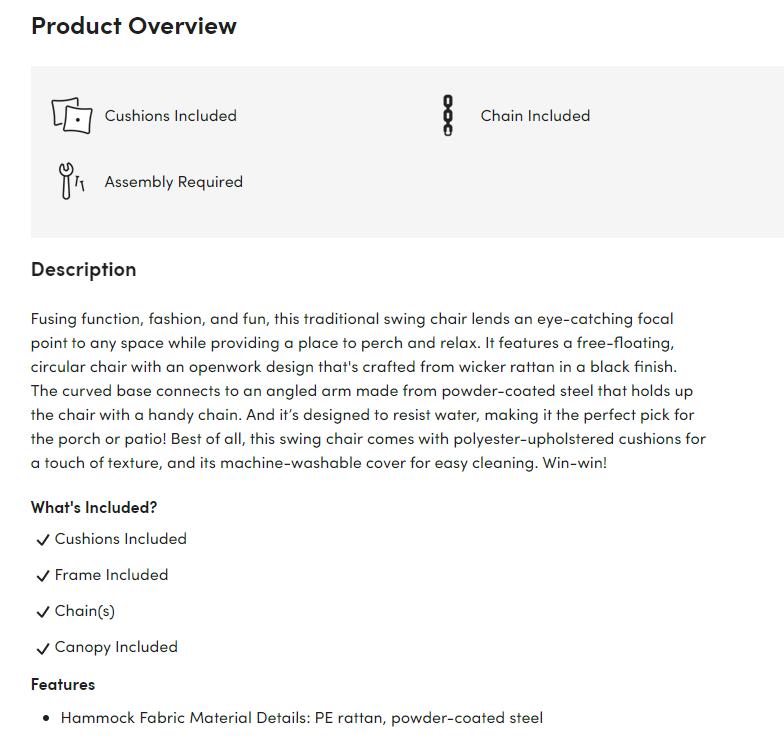Screen dimensions: 784x745
Task: Click bullet before Hammock Fabric Material
Action: point(46,718)
